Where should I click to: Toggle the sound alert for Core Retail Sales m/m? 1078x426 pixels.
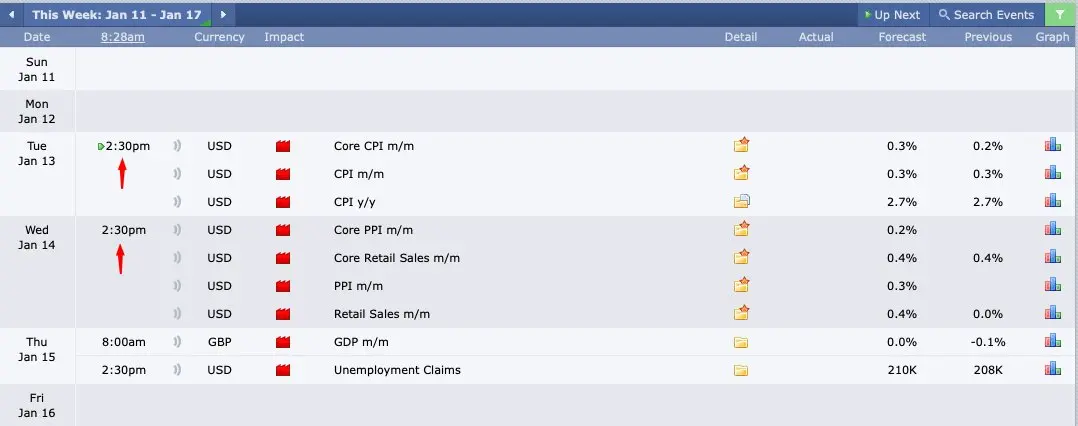coord(177,258)
